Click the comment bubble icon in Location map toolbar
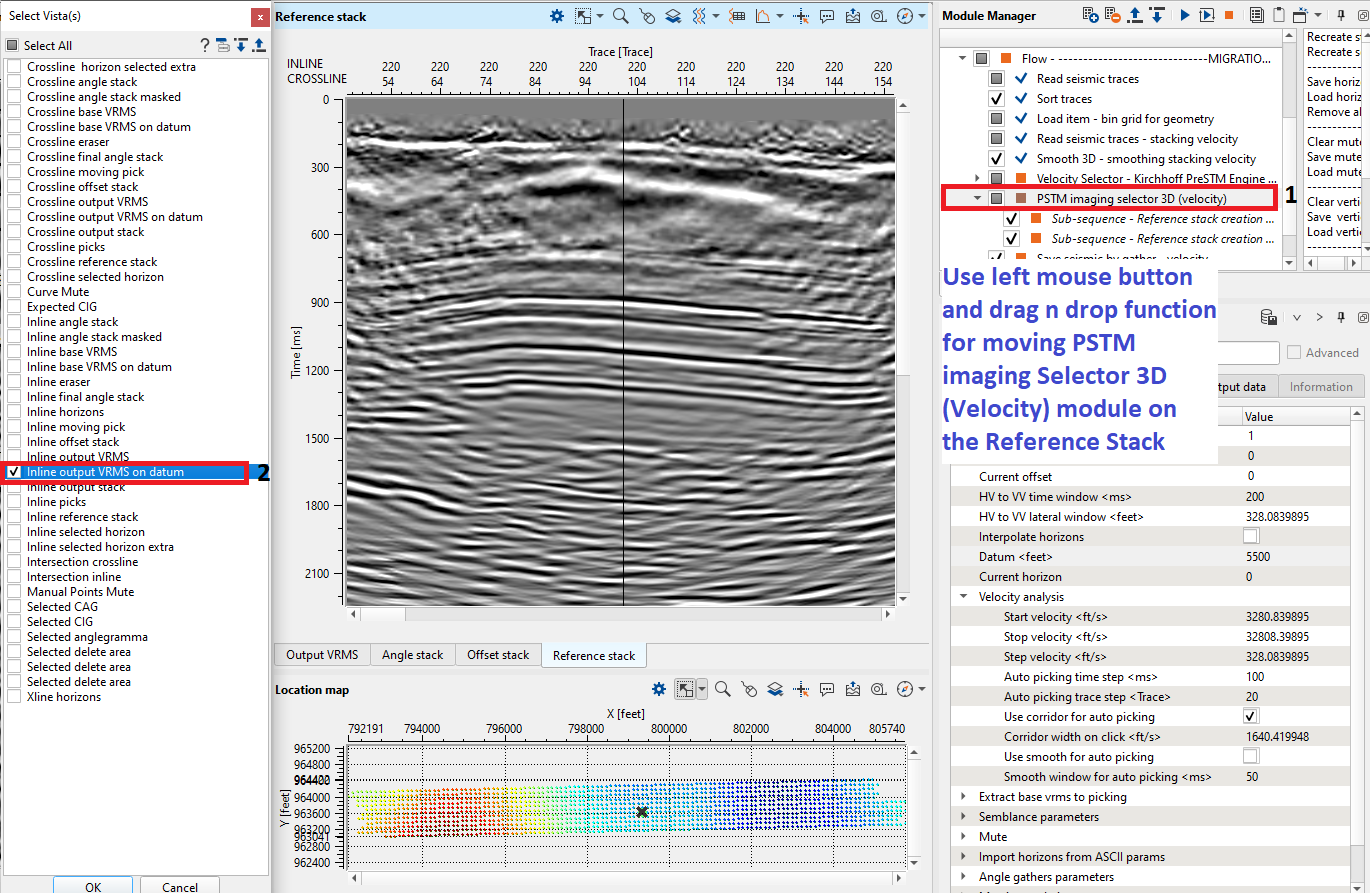 click(x=827, y=689)
